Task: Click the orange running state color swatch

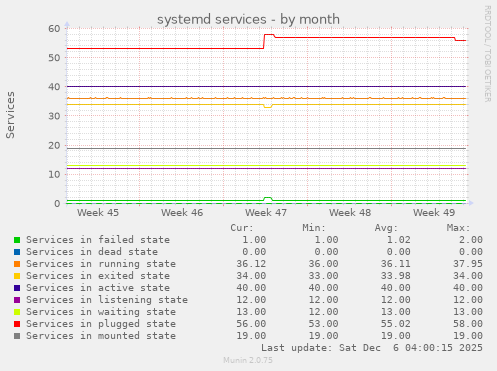Action: click(x=17, y=264)
